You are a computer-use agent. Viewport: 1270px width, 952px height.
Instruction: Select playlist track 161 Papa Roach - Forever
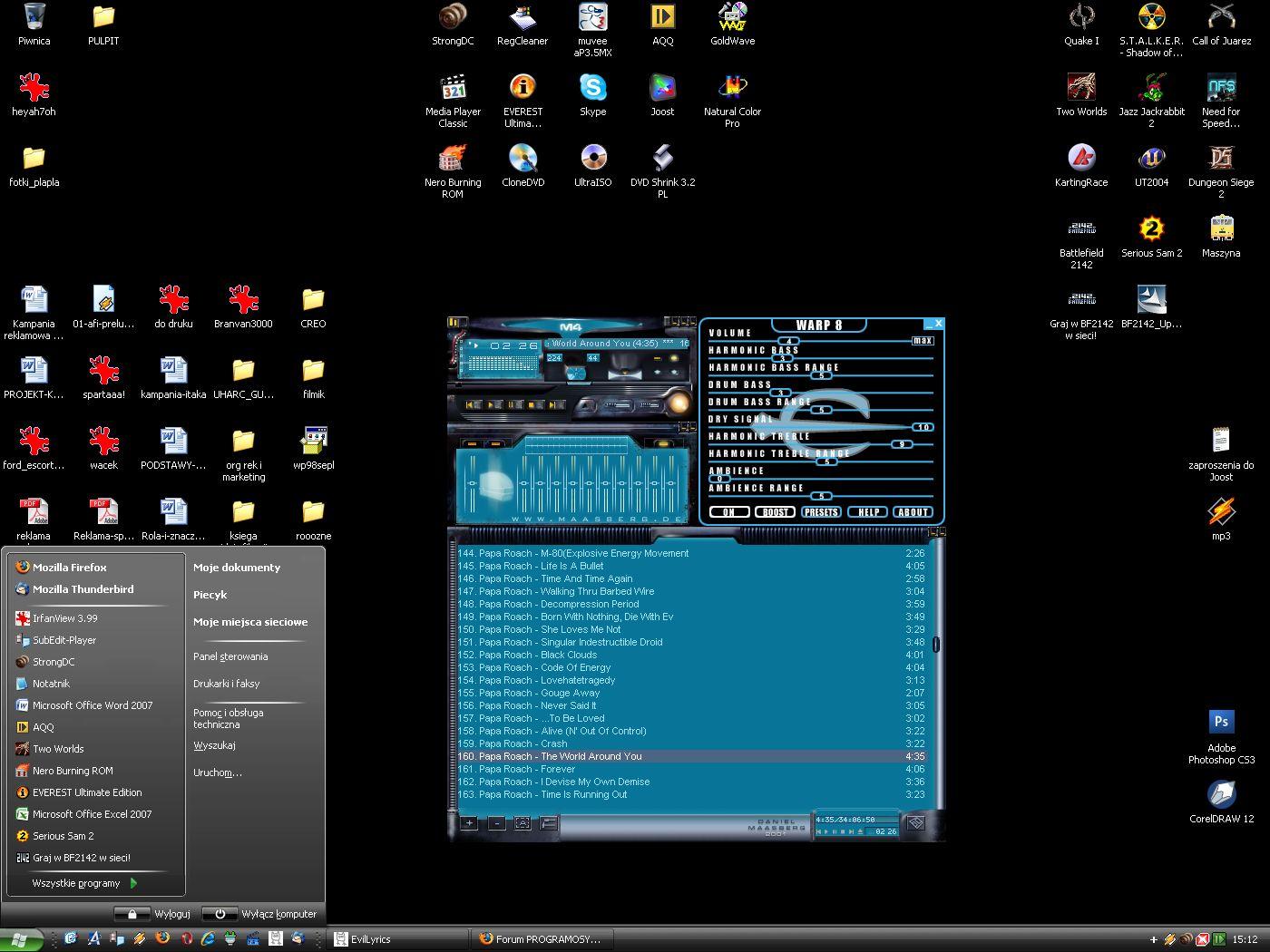691,769
